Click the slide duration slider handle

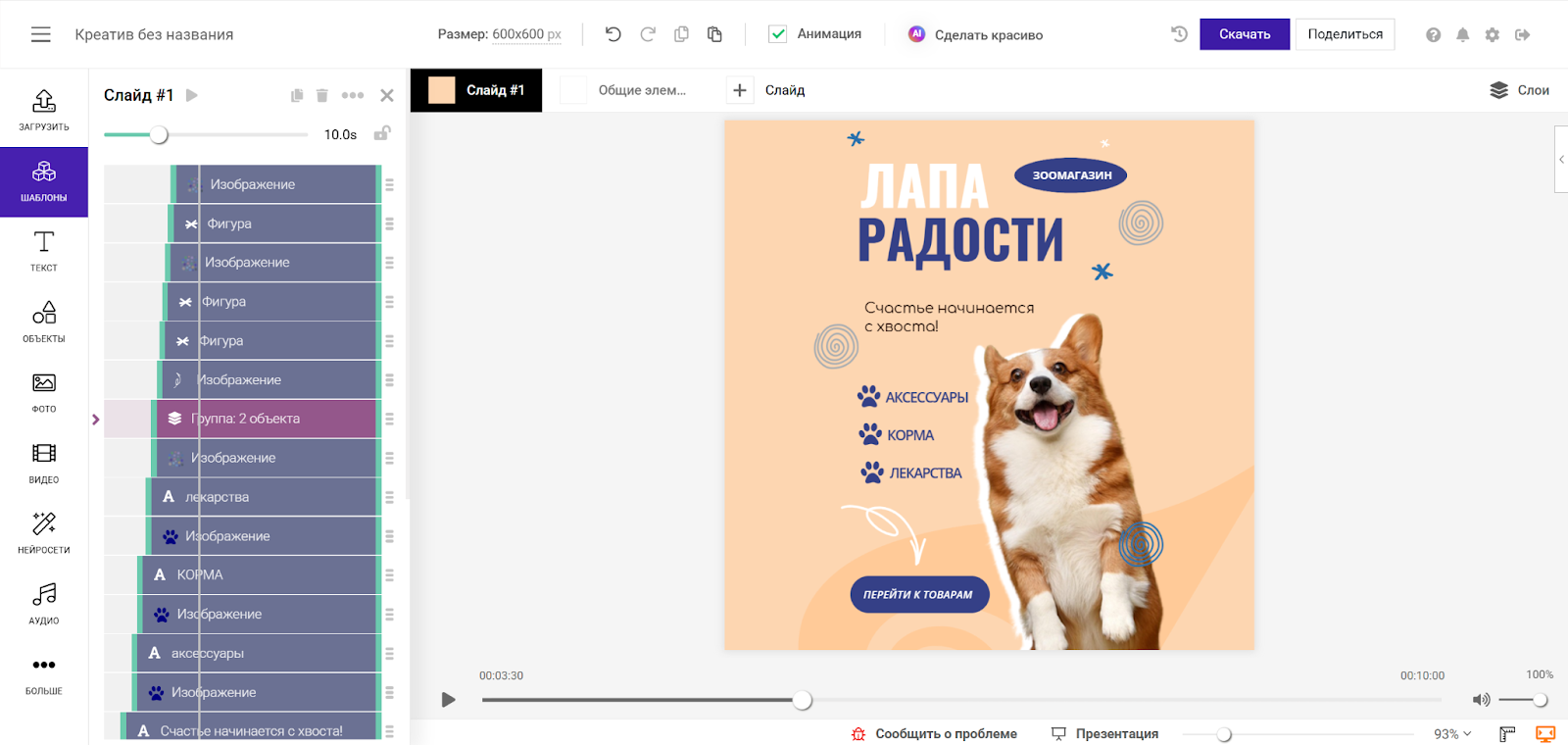(159, 134)
